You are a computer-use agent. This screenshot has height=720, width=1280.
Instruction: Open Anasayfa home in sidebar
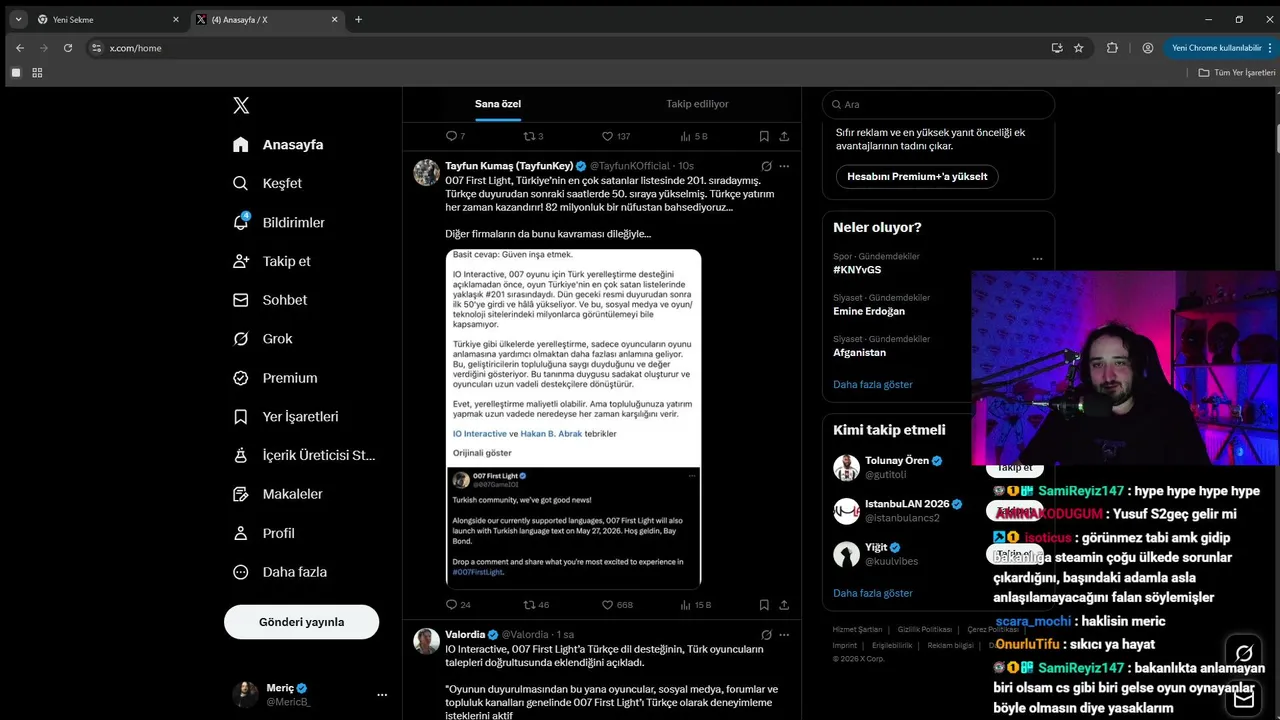point(278,144)
